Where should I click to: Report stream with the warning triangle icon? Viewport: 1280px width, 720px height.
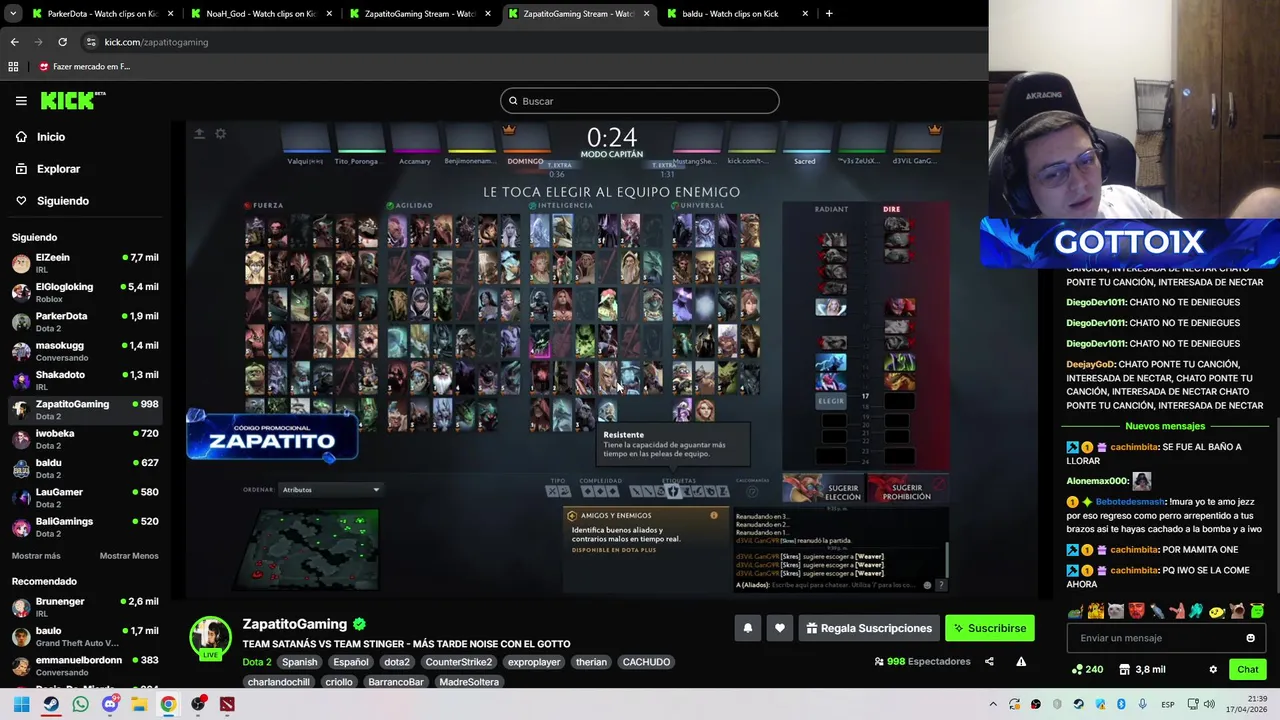(1021, 661)
